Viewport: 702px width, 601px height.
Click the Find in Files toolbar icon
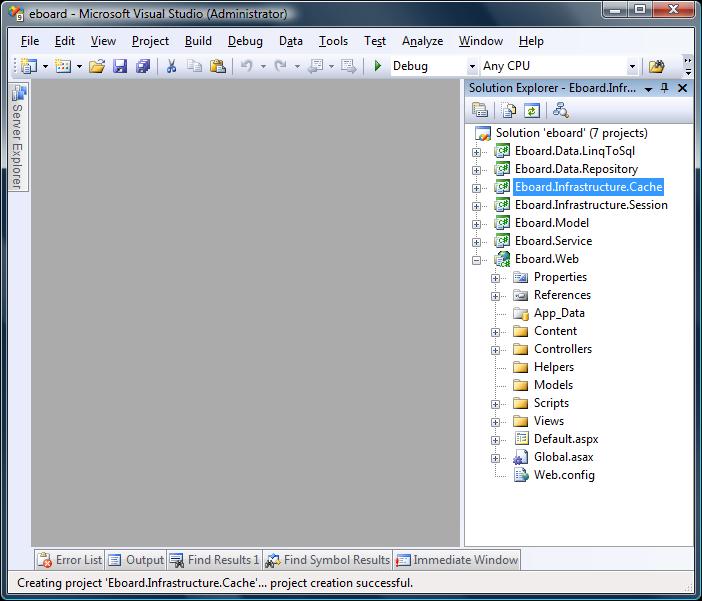656,66
